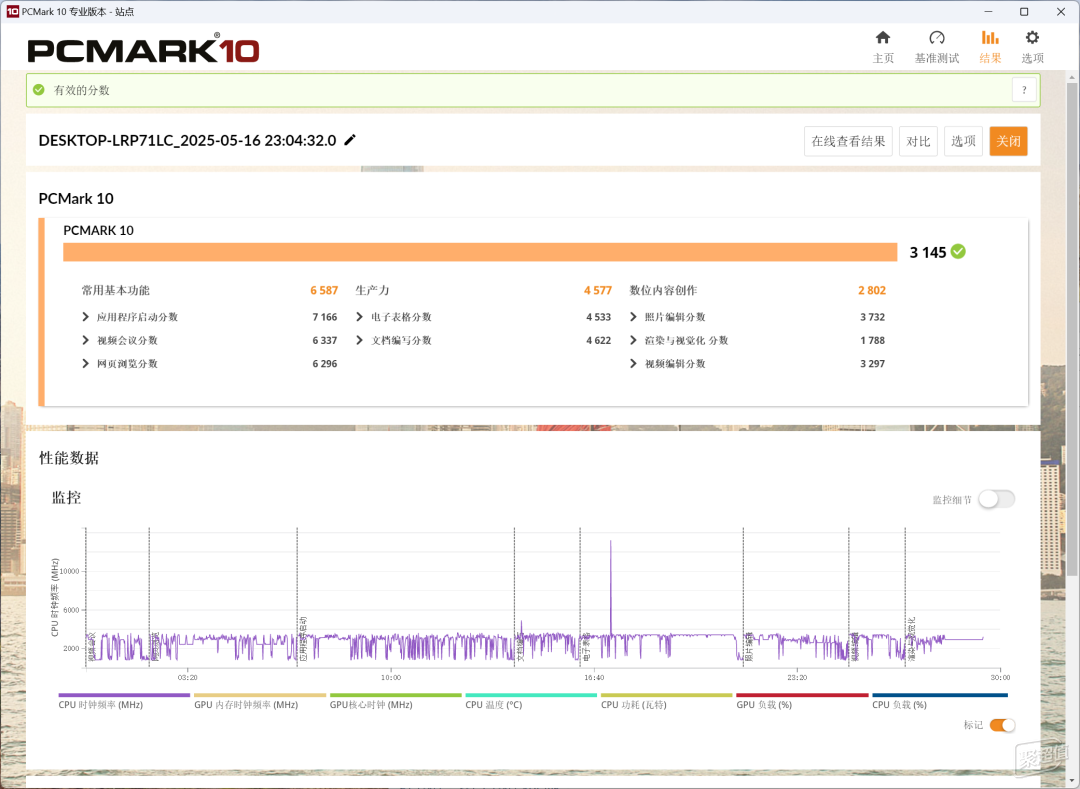Click the 生产力 score 4 577
The width and height of the screenshot is (1080, 789).
pos(598,291)
